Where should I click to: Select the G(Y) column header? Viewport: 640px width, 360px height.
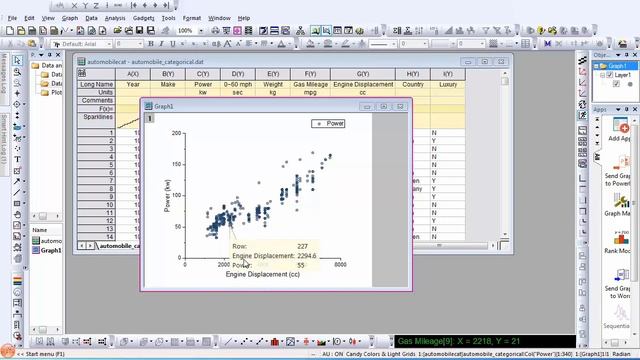coord(363,74)
